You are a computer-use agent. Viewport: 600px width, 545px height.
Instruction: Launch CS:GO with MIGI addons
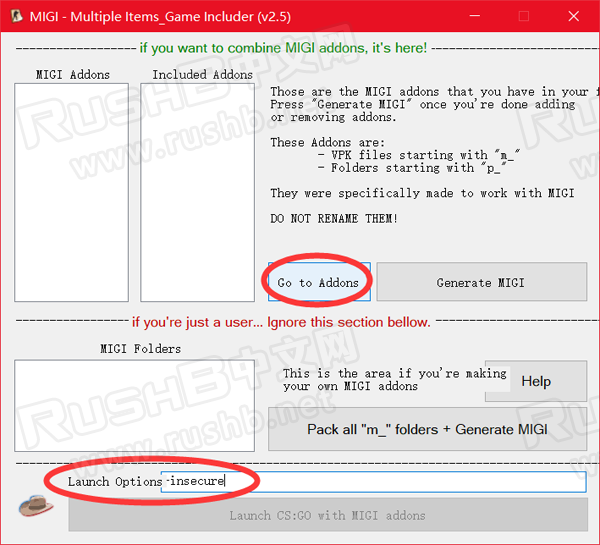click(x=327, y=515)
